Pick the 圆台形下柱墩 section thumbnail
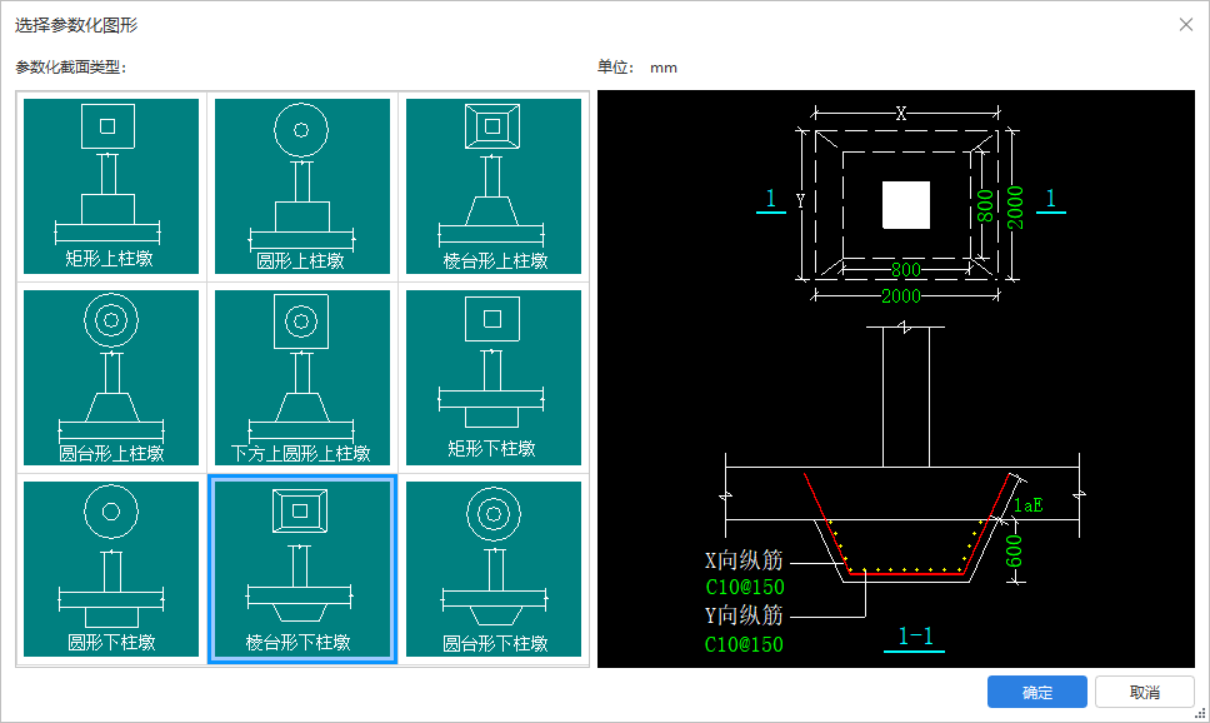Viewport: 1210px width, 723px height. pos(493,569)
